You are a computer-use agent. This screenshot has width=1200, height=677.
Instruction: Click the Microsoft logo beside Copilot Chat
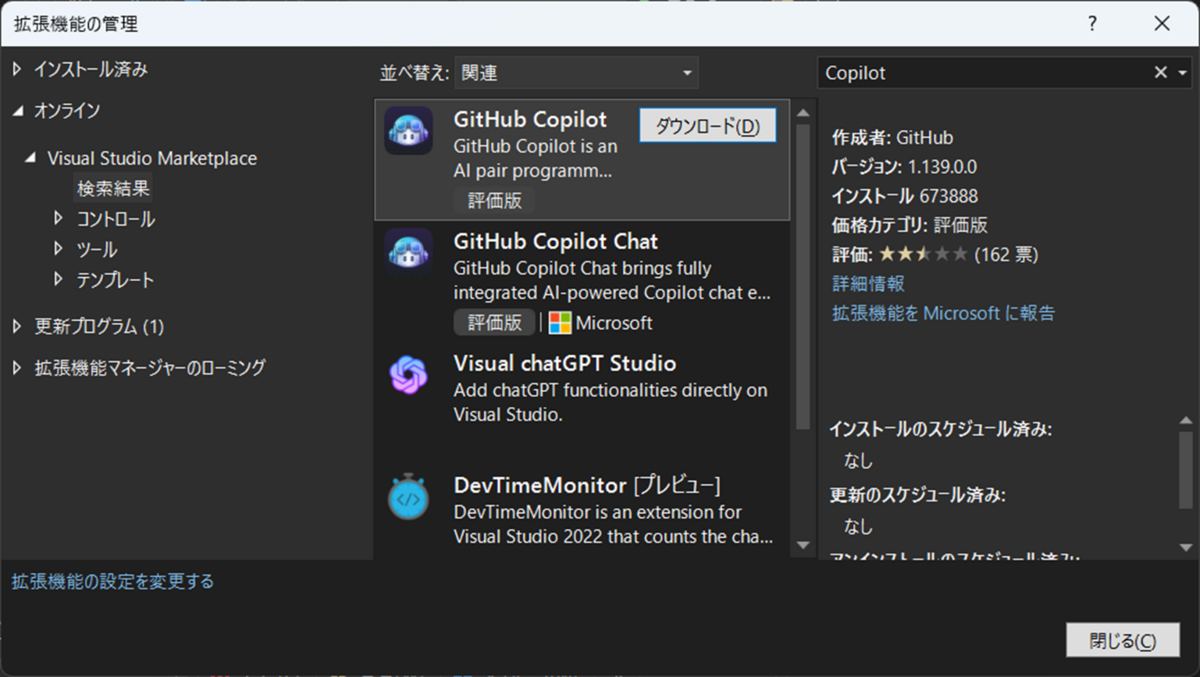tap(560, 323)
